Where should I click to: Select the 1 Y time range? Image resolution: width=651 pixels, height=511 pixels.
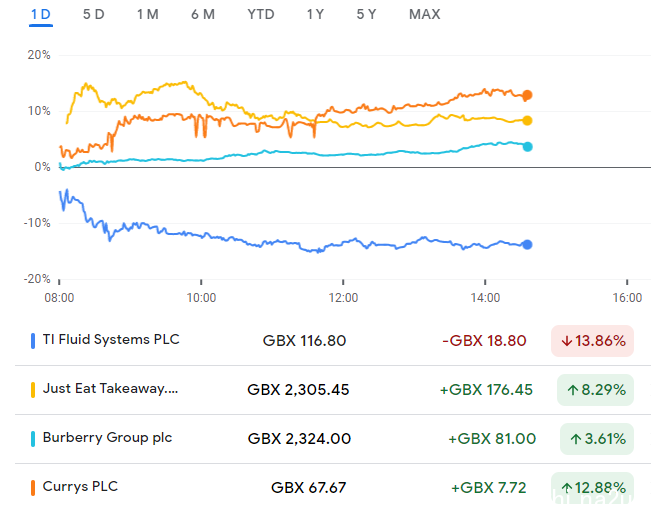[x=315, y=15]
